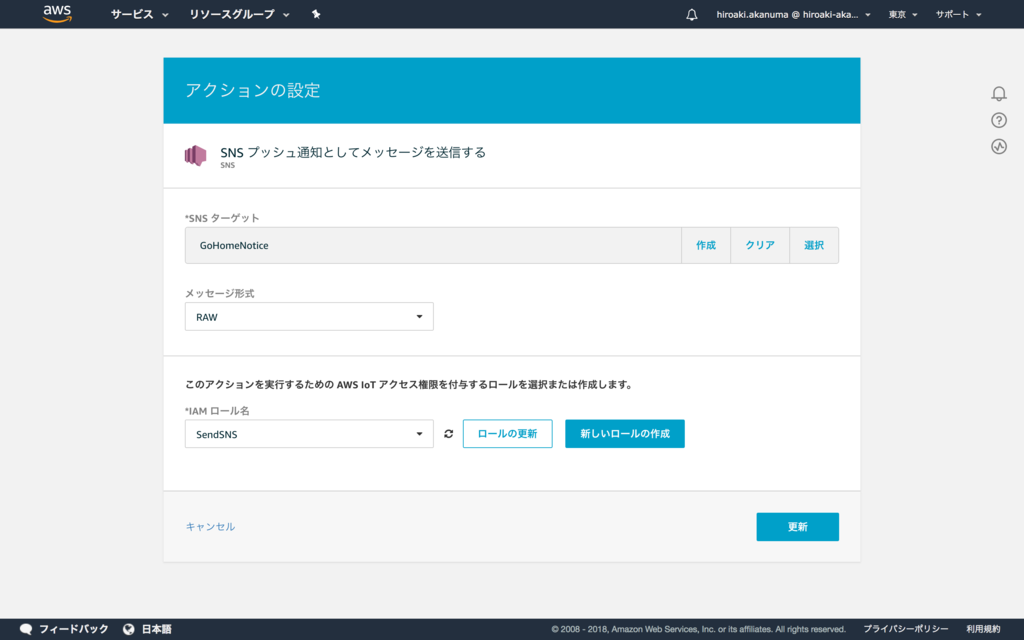This screenshot has height=640, width=1024.
Task: Open the プライバシーポリシー link
Action: point(905,629)
